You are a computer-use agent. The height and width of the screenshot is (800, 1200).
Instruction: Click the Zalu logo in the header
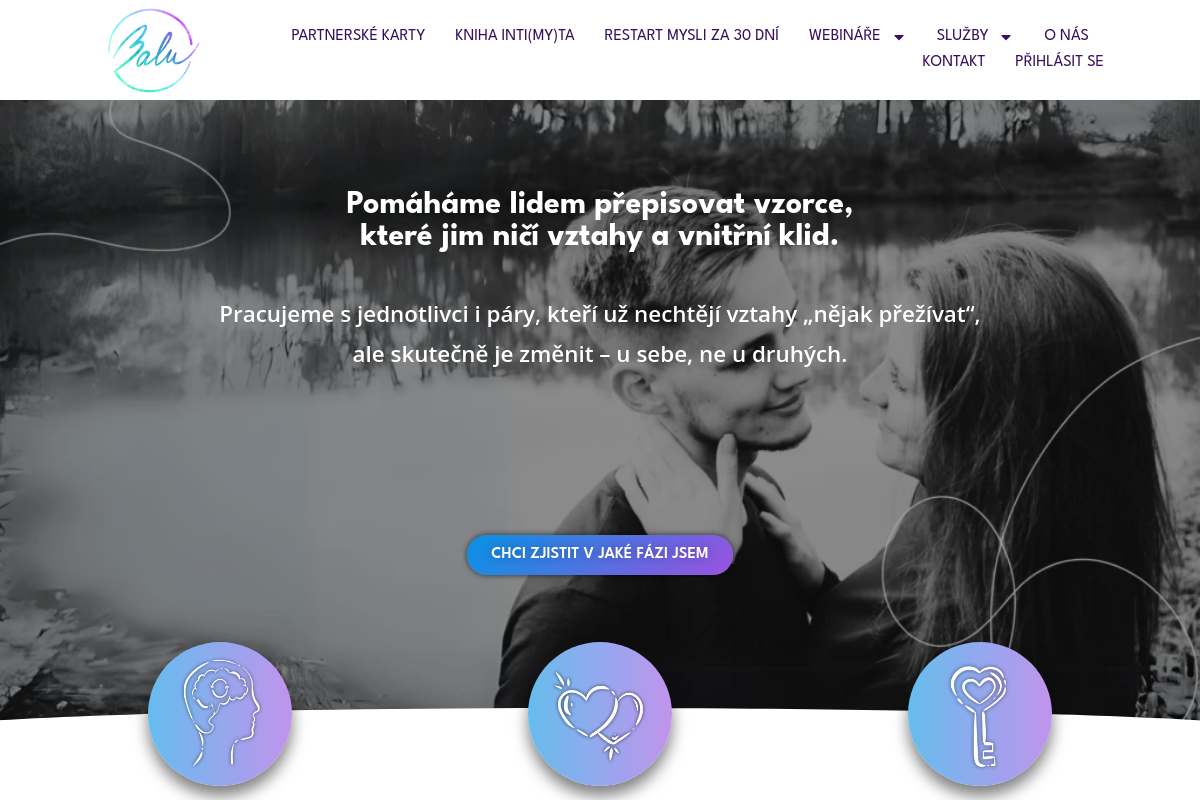coord(153,50)
